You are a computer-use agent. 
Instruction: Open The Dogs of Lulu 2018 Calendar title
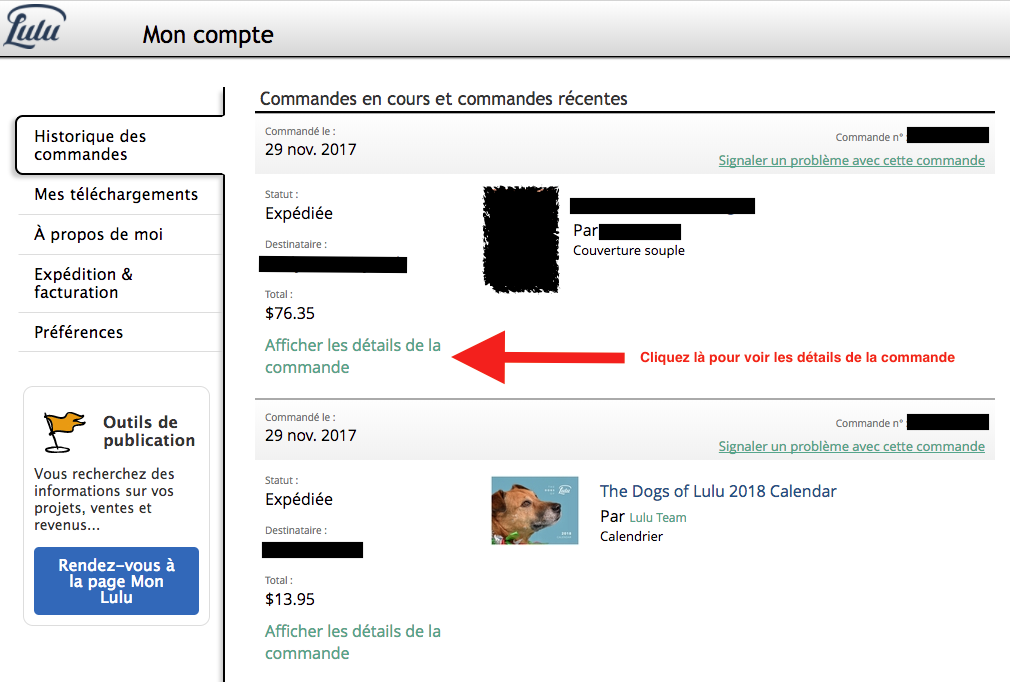click(718, 491)
